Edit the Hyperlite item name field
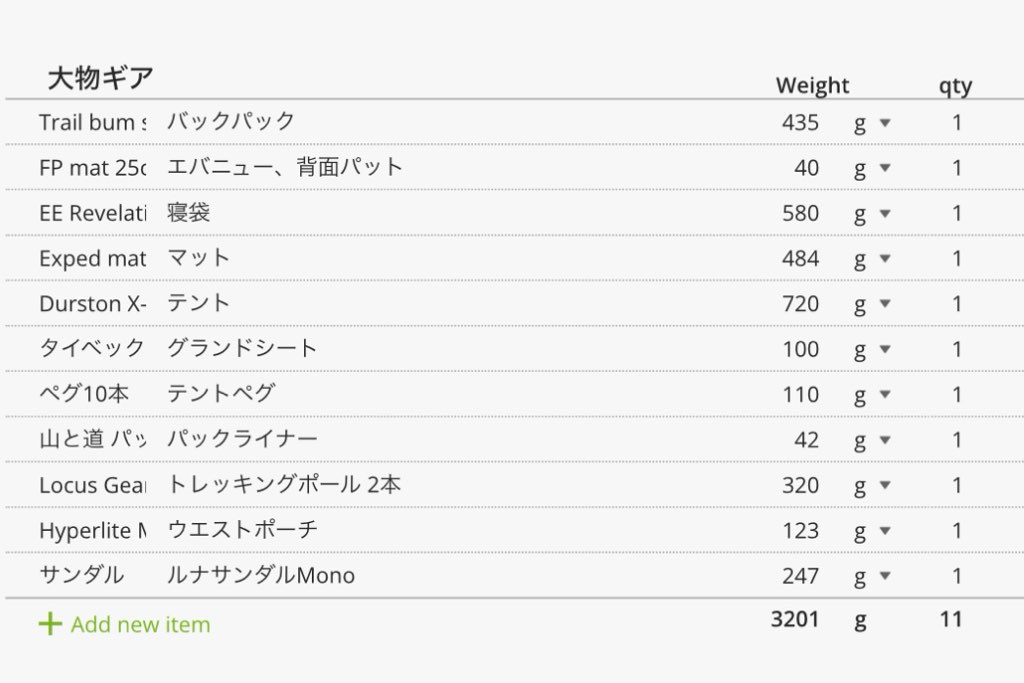 pyautogui.click(x=92, y=531)
